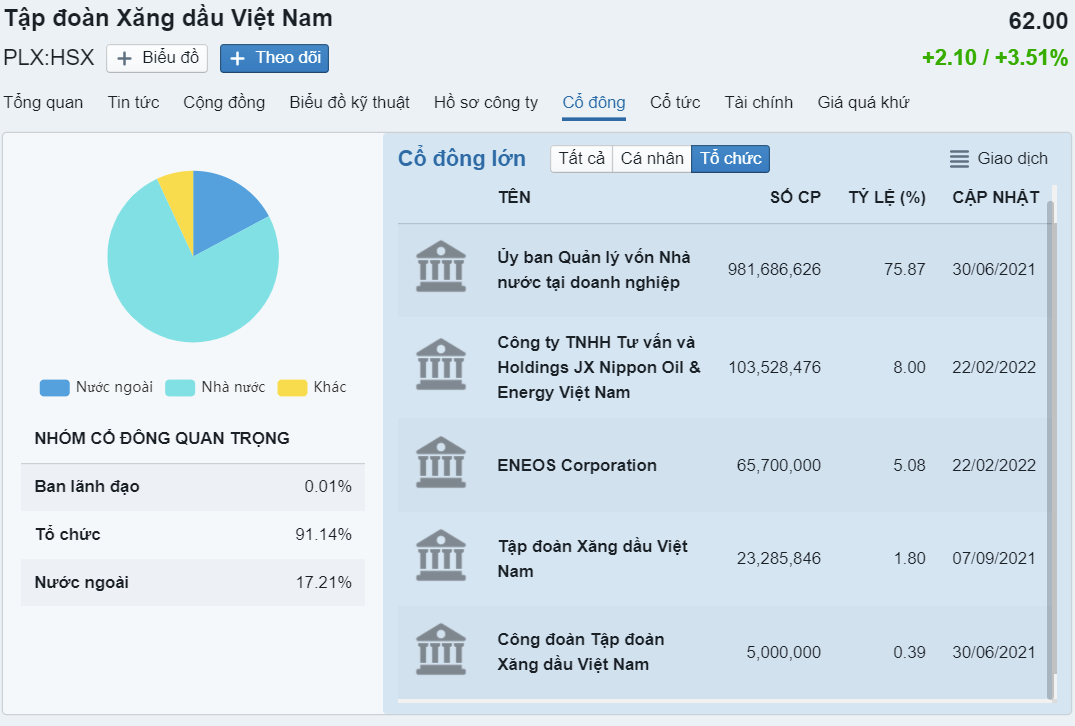Open ENEOS Corporation shareholder link
1075x726 pixels.
point(577,465)
